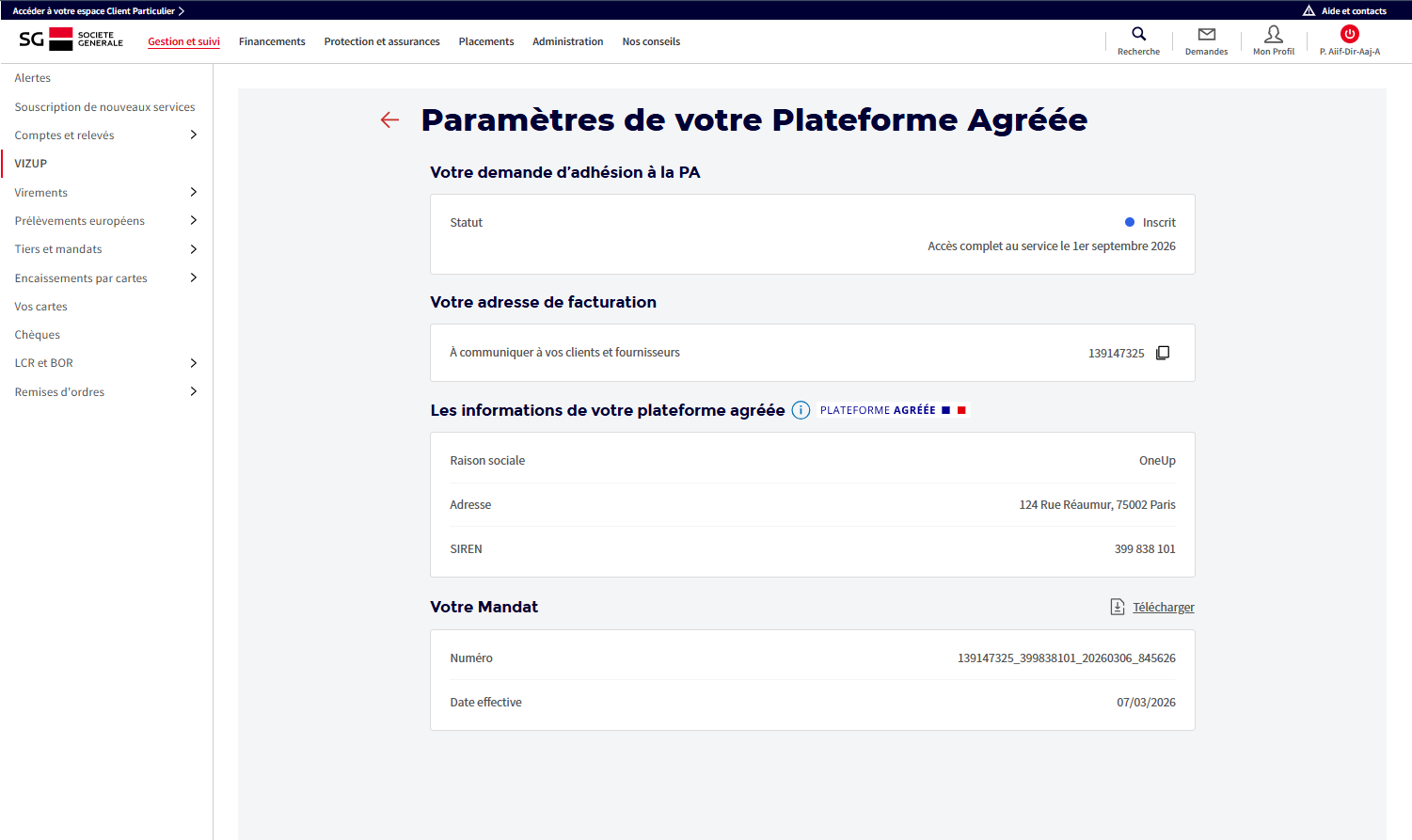This screenshot has height=840, width=1412.
Task: Expand Encaissements par cartes chevron
Action: pyautogui.click(x=194, y=277)
